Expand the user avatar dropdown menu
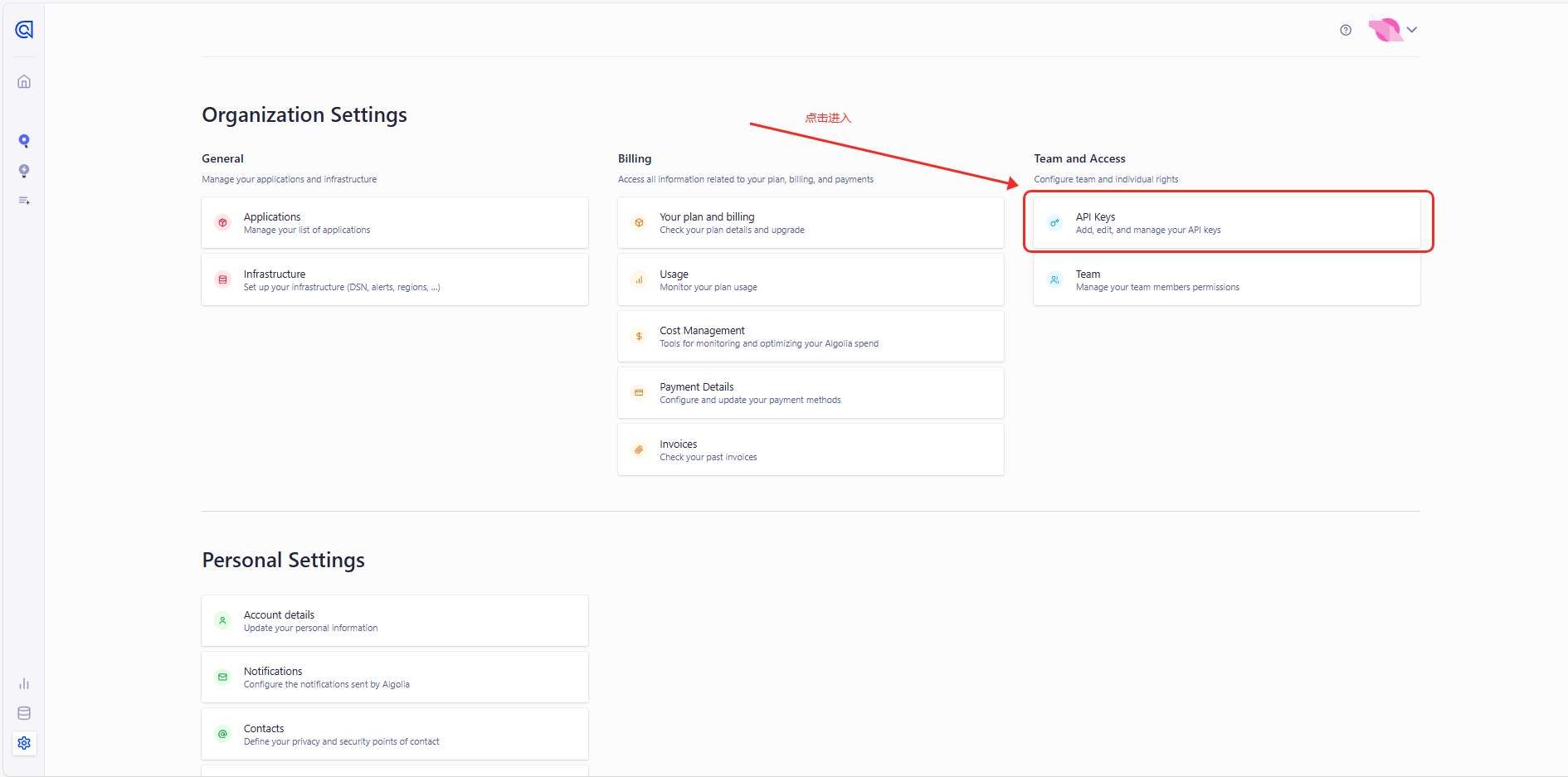This screenshot has height=777, width=1568. point(1394,30)
